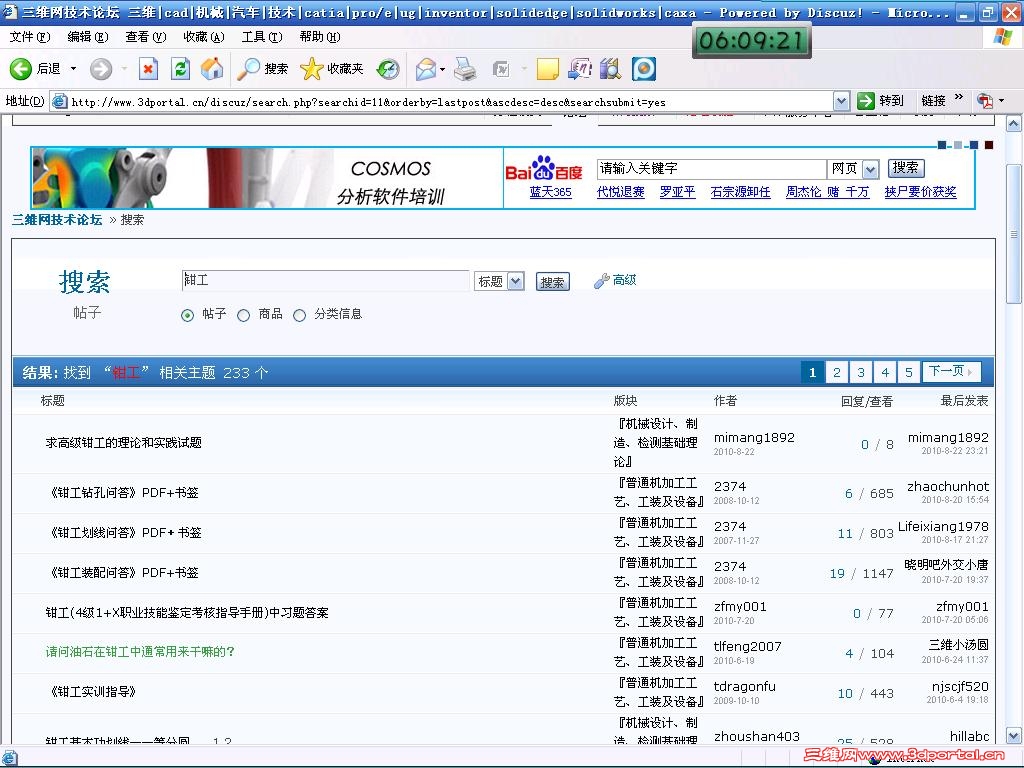Expand the address bar URL dropdown
This screenshot has width=1024, height=768.
pos(842,101)
